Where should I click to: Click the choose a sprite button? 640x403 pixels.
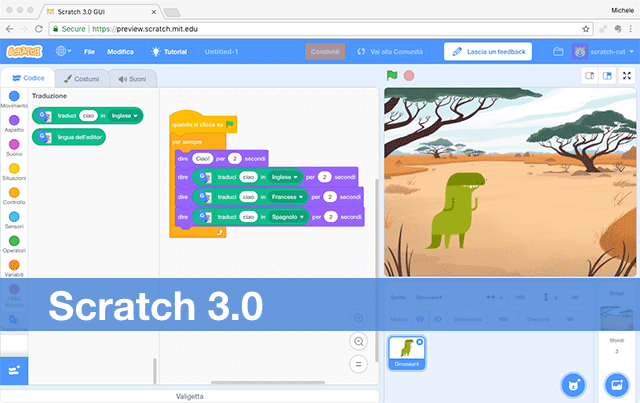point(573,385)
